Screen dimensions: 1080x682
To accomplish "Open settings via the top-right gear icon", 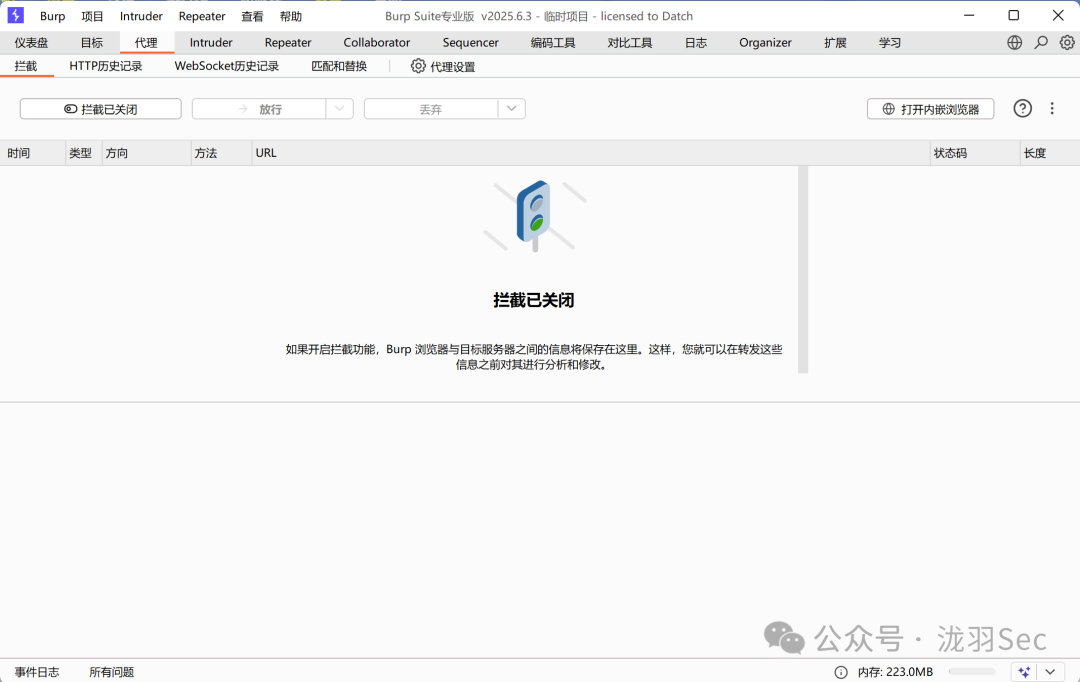I will (1067, 43).
